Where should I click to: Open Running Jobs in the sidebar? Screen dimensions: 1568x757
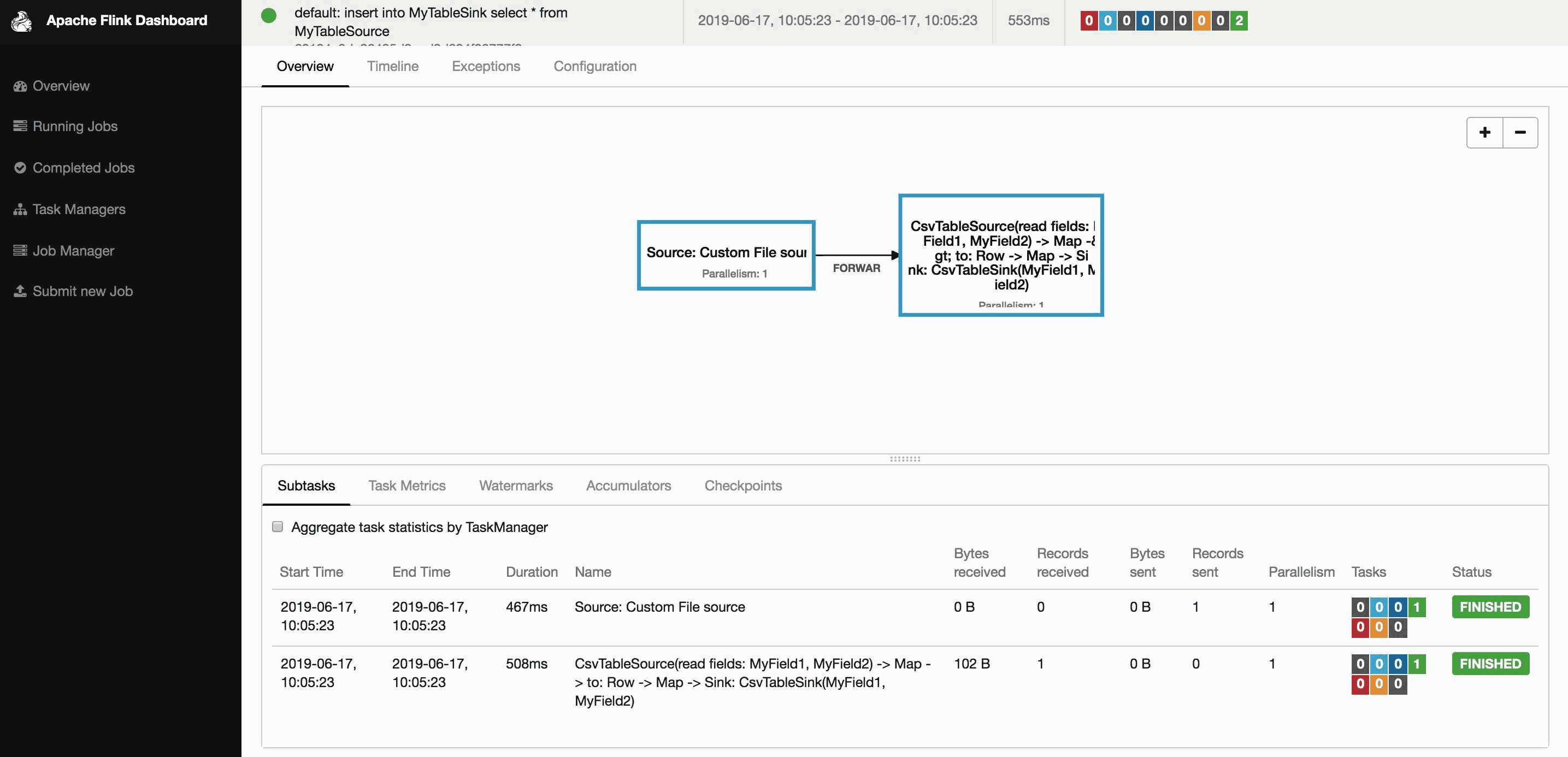75,127
